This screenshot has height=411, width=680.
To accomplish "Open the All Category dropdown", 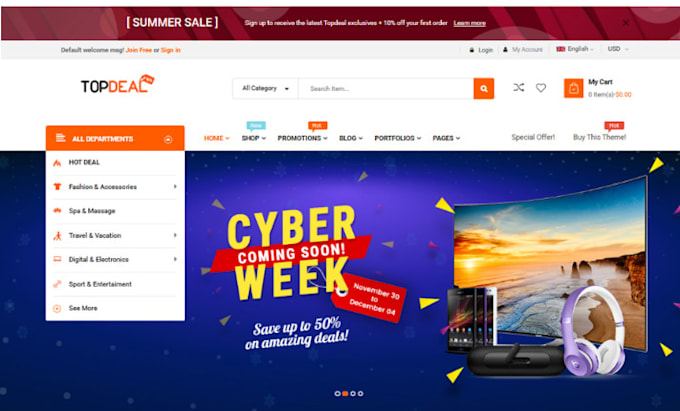I will (265, 88).
